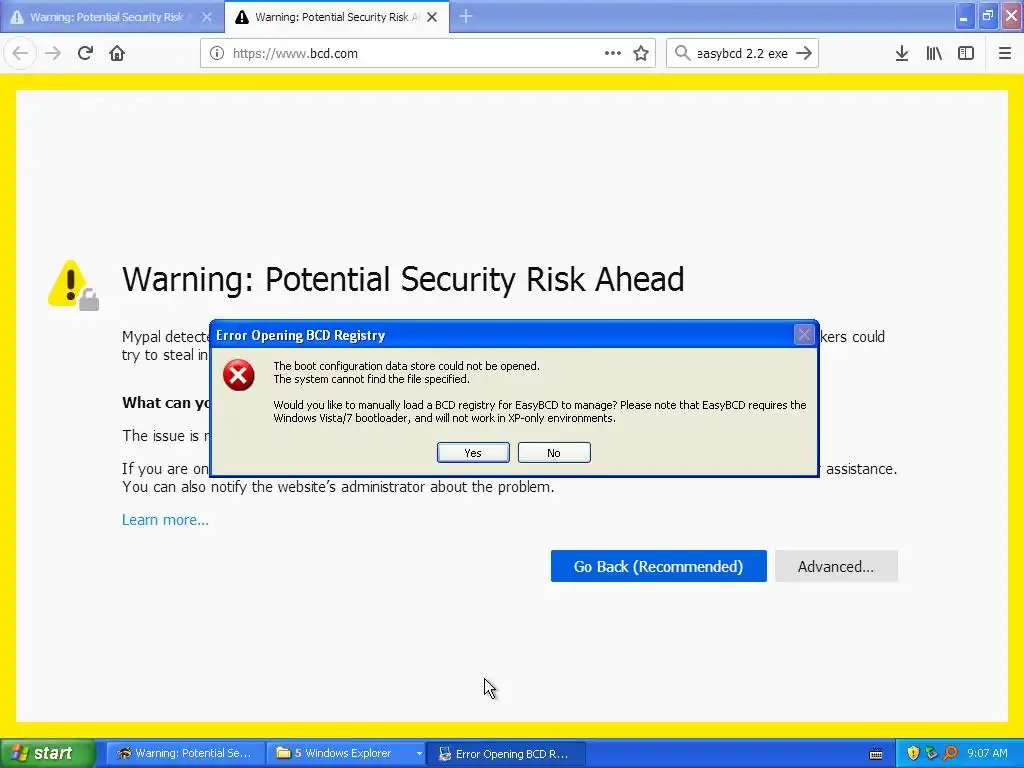The image size is (1024, 768).
Task: Open the 5 Windows Explorer taskbar group
Action: coord(340,753)
